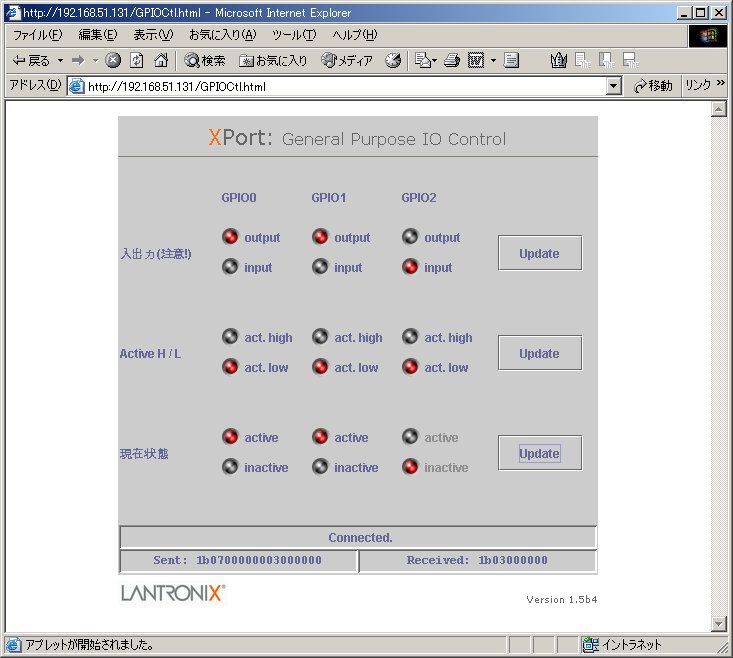
Task: Select act. low for GPIO0
Action: point(230,367)
